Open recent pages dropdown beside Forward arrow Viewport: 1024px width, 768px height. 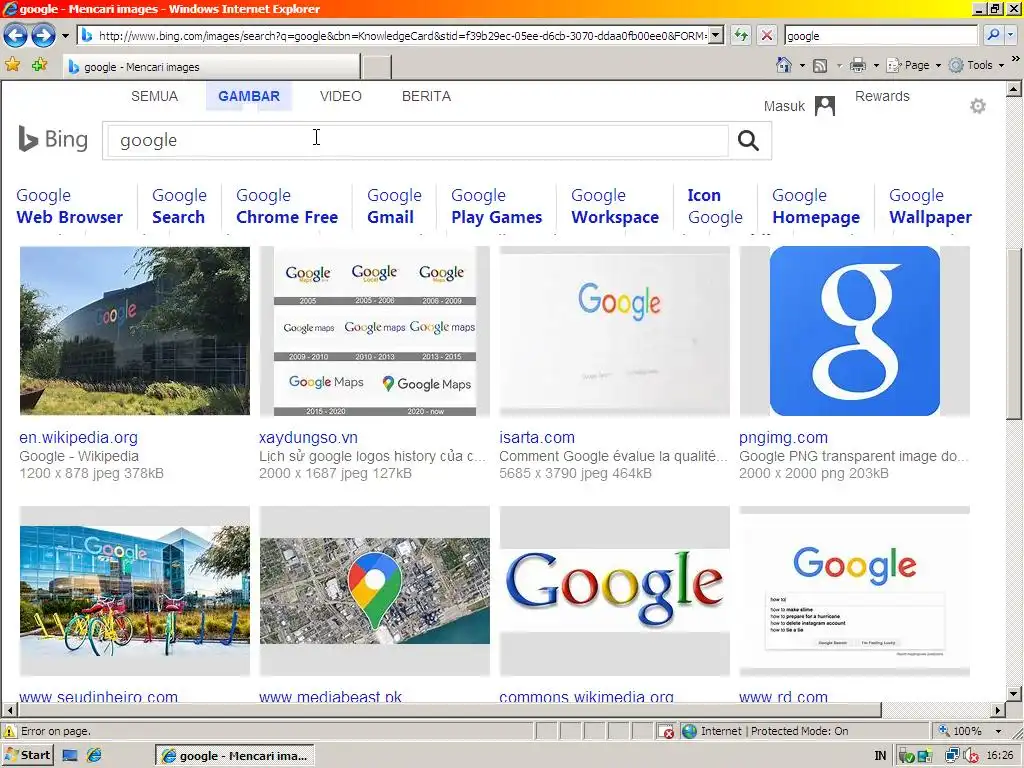(65, 36)
